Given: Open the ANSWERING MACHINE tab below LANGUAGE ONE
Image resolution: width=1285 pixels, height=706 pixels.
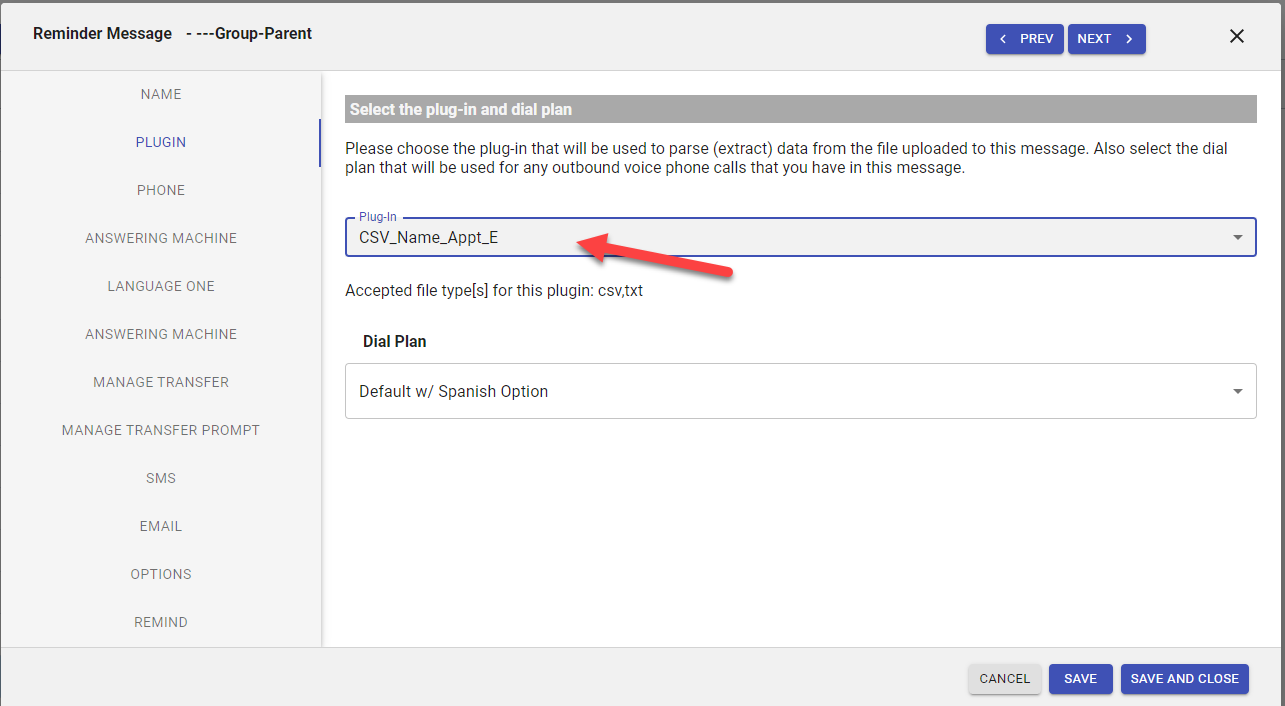Looking at the screenshot, I should coord(161,334).
